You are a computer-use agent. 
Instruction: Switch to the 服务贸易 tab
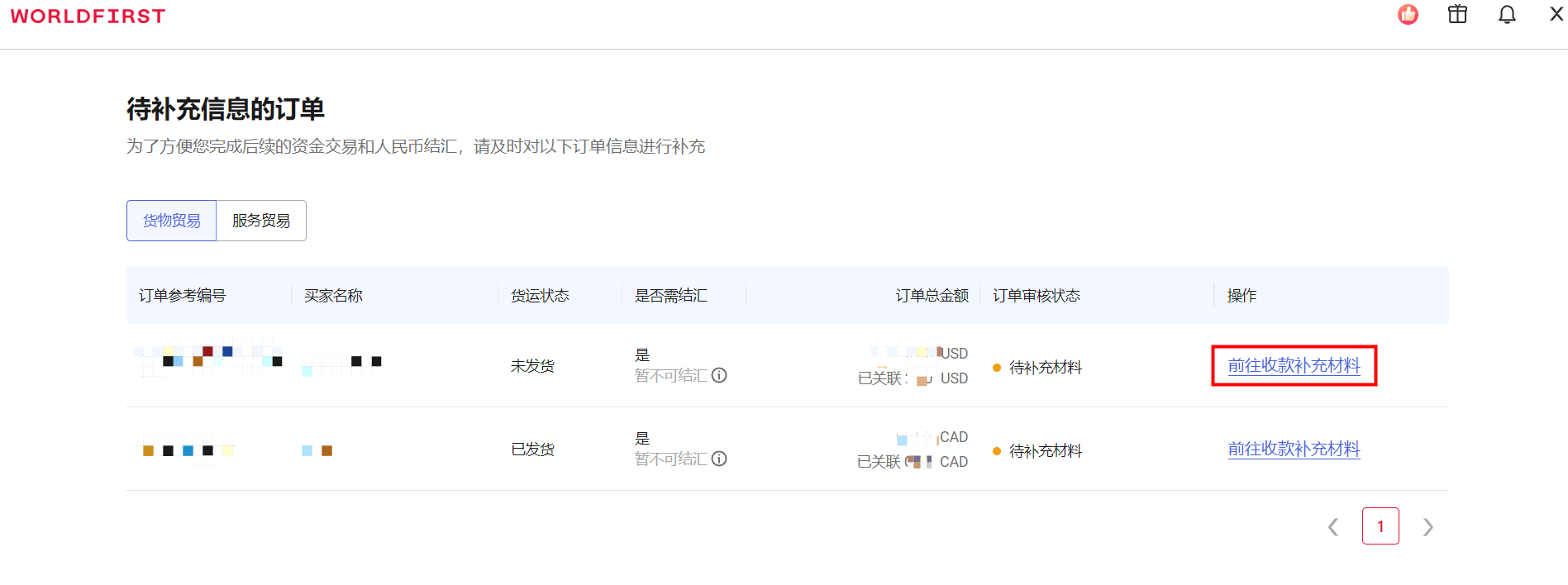(x=261, y=221)
